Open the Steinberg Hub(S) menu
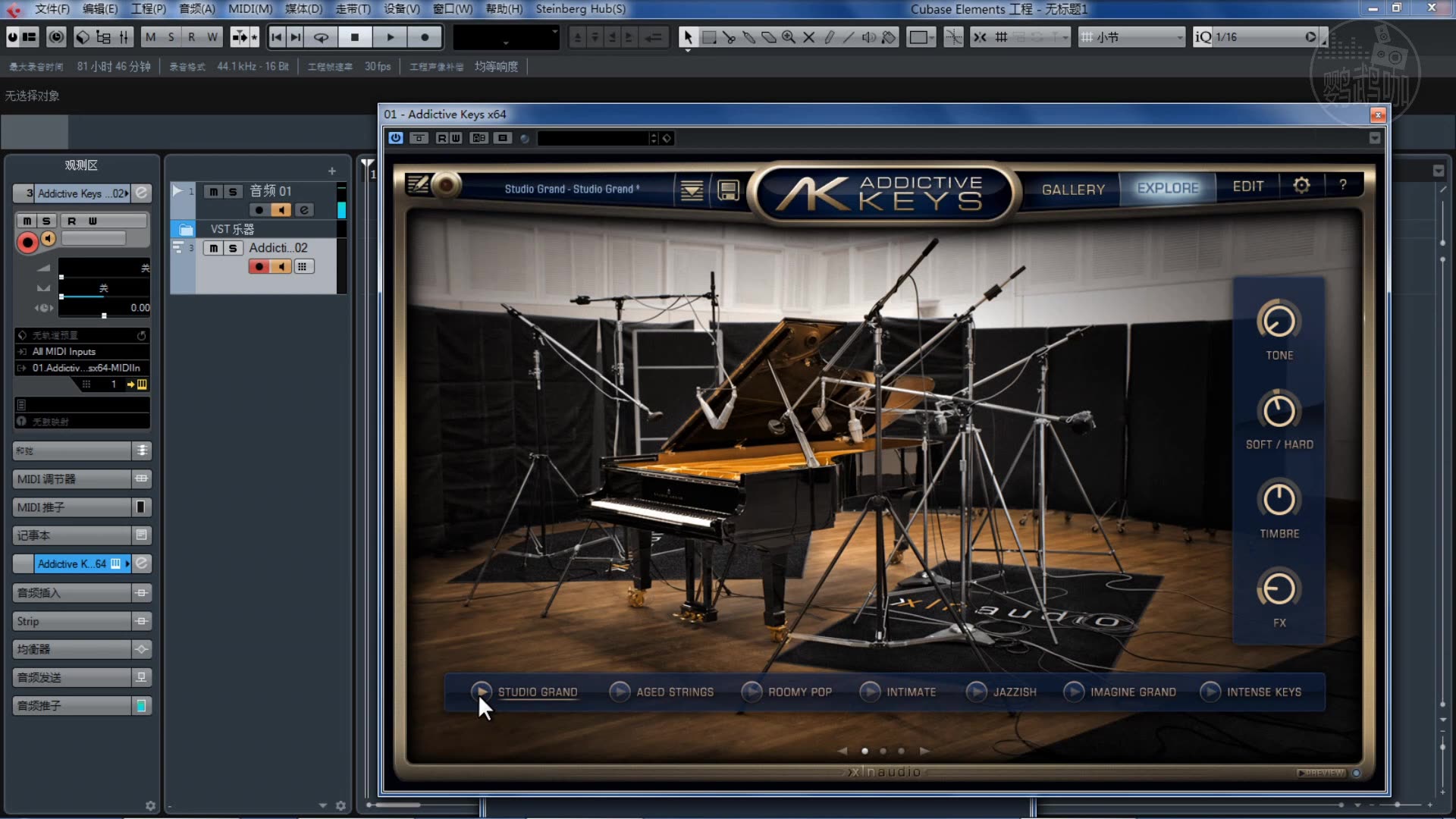 click(x=581, y=9)
